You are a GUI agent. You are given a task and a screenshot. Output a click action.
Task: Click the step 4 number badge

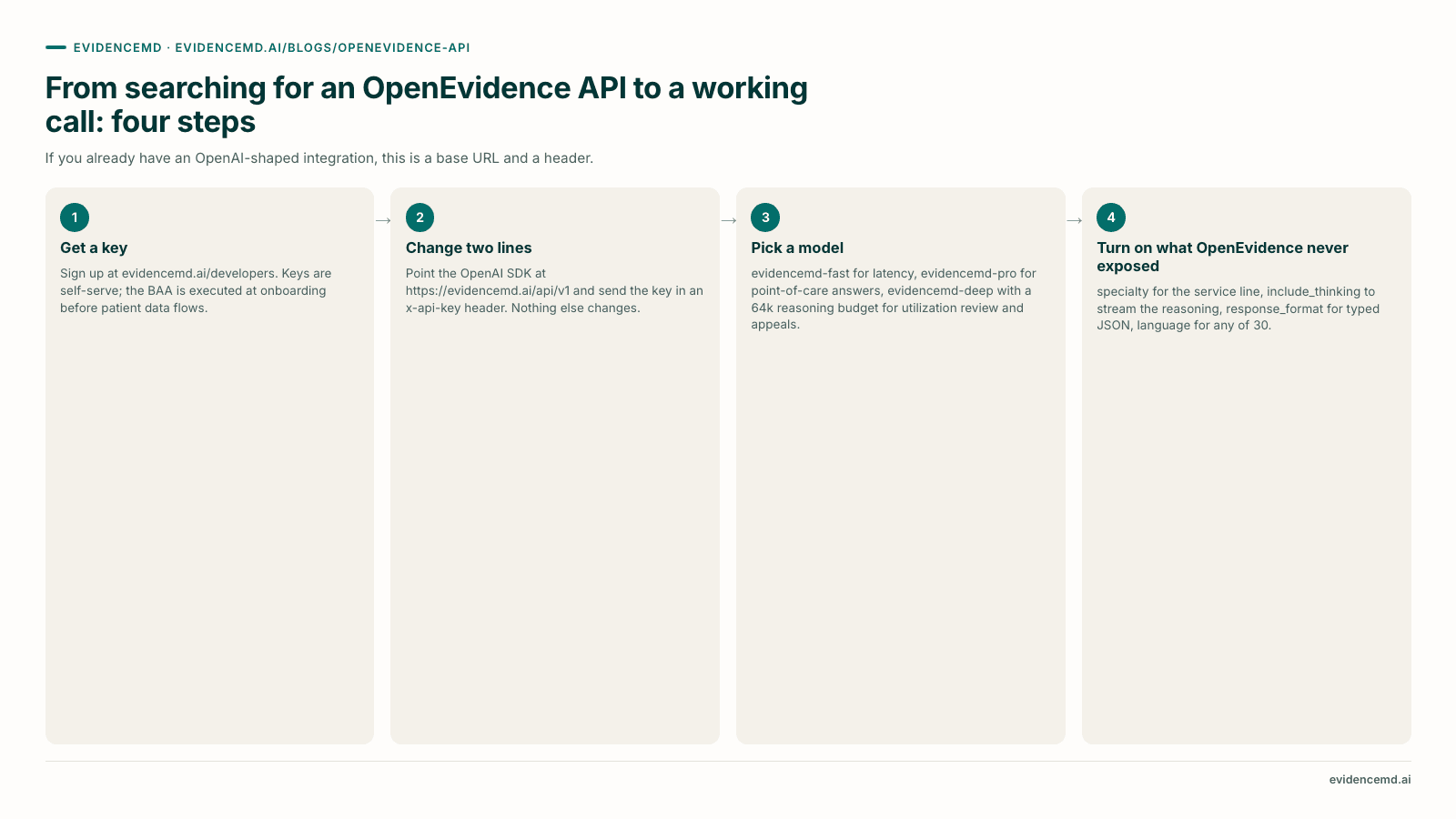pyautogui.click(x=1111, y=217)
